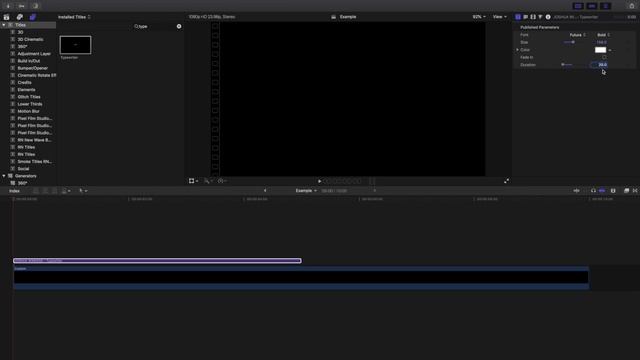Toggle the inspector panel layout button
Screen dimensions: 640x360
pos(606,6)
